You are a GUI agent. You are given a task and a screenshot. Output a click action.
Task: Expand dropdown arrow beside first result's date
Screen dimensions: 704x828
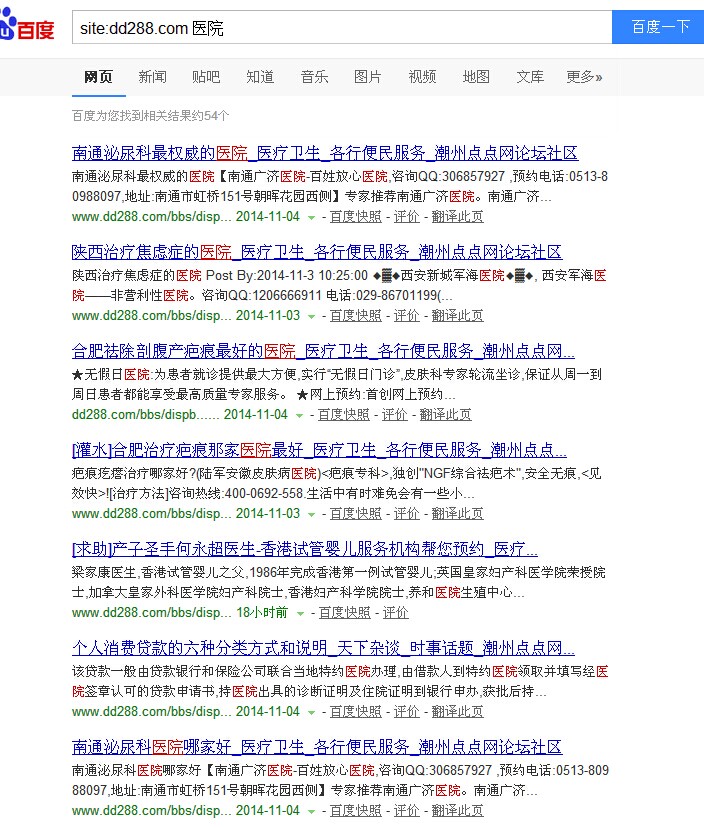click(x=311, y=217)
